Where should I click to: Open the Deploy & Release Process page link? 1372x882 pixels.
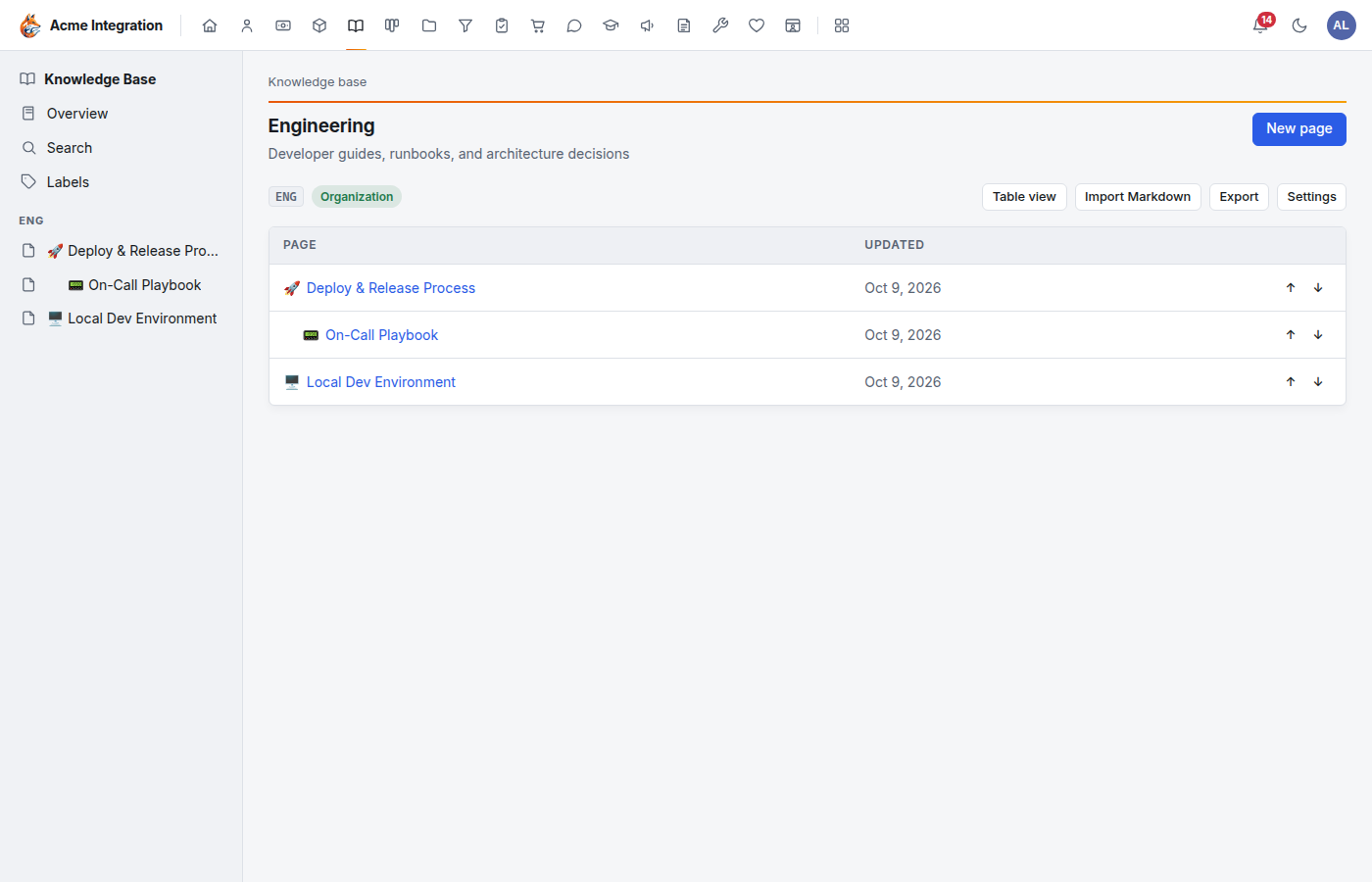[x=391, y=288]
